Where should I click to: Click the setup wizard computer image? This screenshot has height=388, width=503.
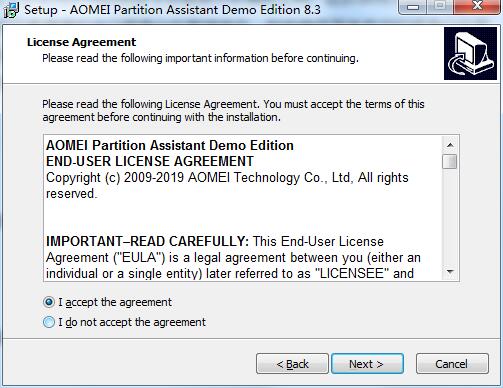pos(470,54)
